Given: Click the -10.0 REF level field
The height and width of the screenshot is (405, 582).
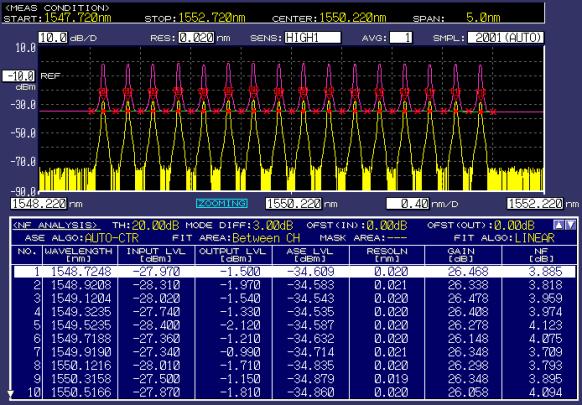Looking at the screenshot, I should 19,76.
